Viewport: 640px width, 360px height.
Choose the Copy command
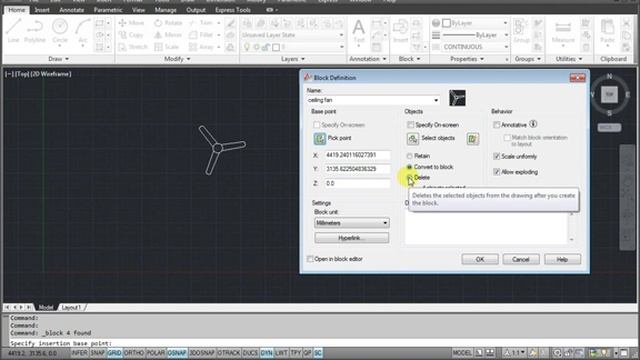pos(131,35)
